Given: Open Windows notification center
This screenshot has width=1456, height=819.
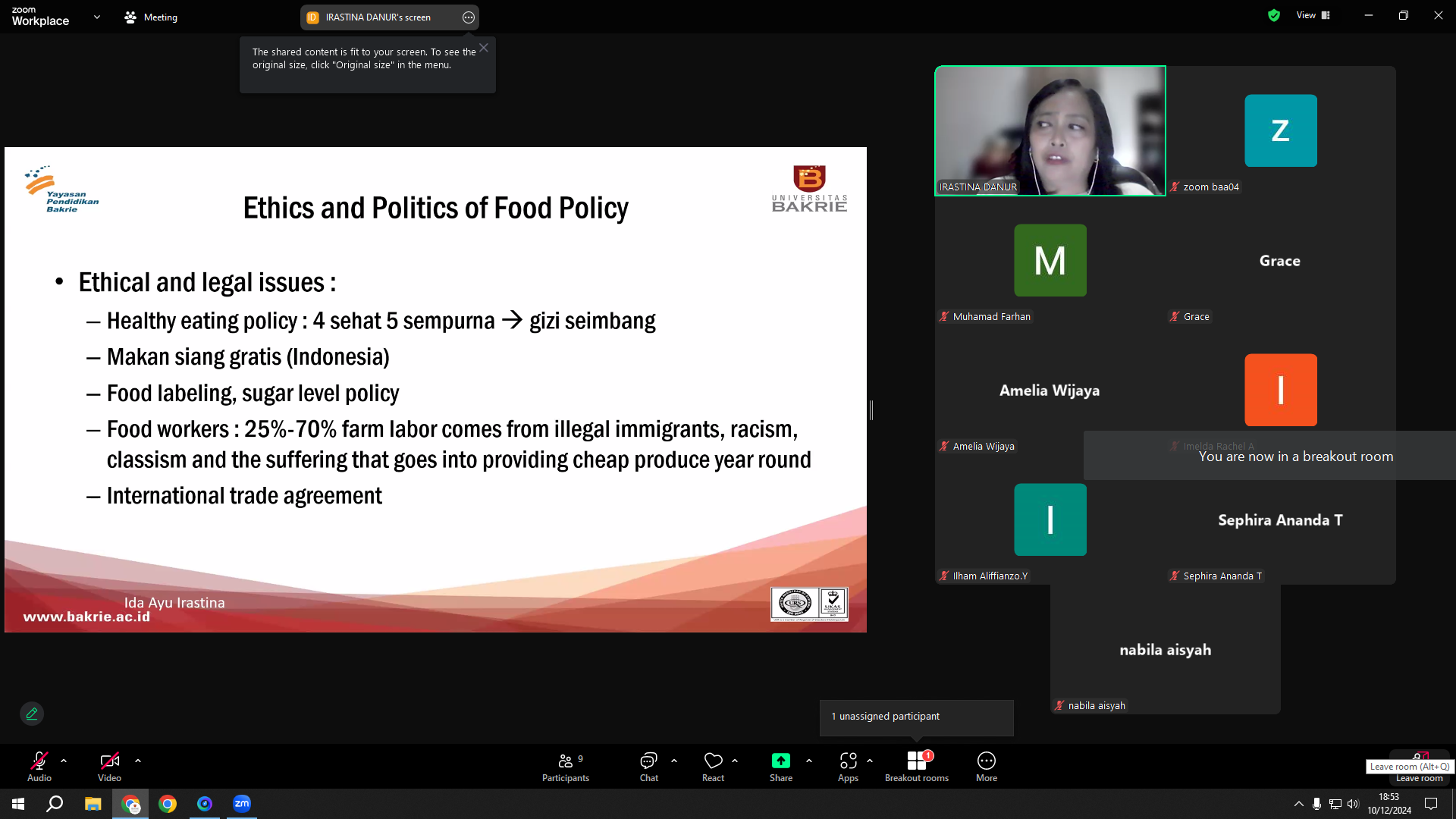Looking at the screenshot, I should 1431,804.
